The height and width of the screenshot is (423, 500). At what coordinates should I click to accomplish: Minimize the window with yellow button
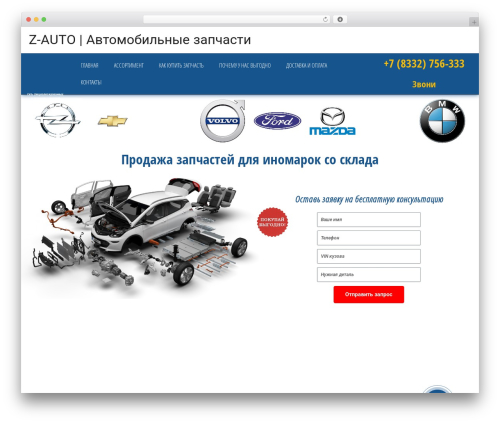click(x=36, y=20)
